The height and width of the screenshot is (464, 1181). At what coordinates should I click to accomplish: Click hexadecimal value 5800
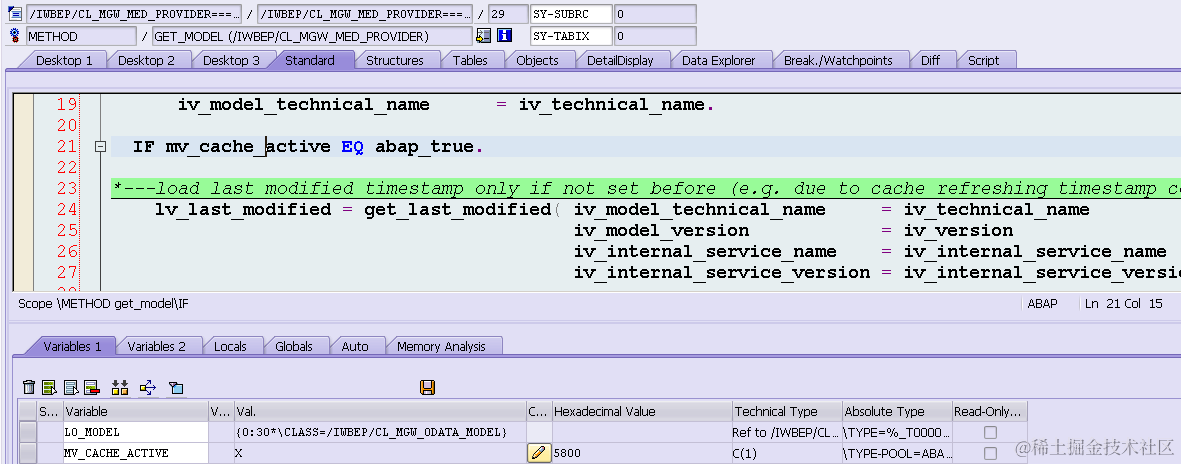[x=642, y=453]
